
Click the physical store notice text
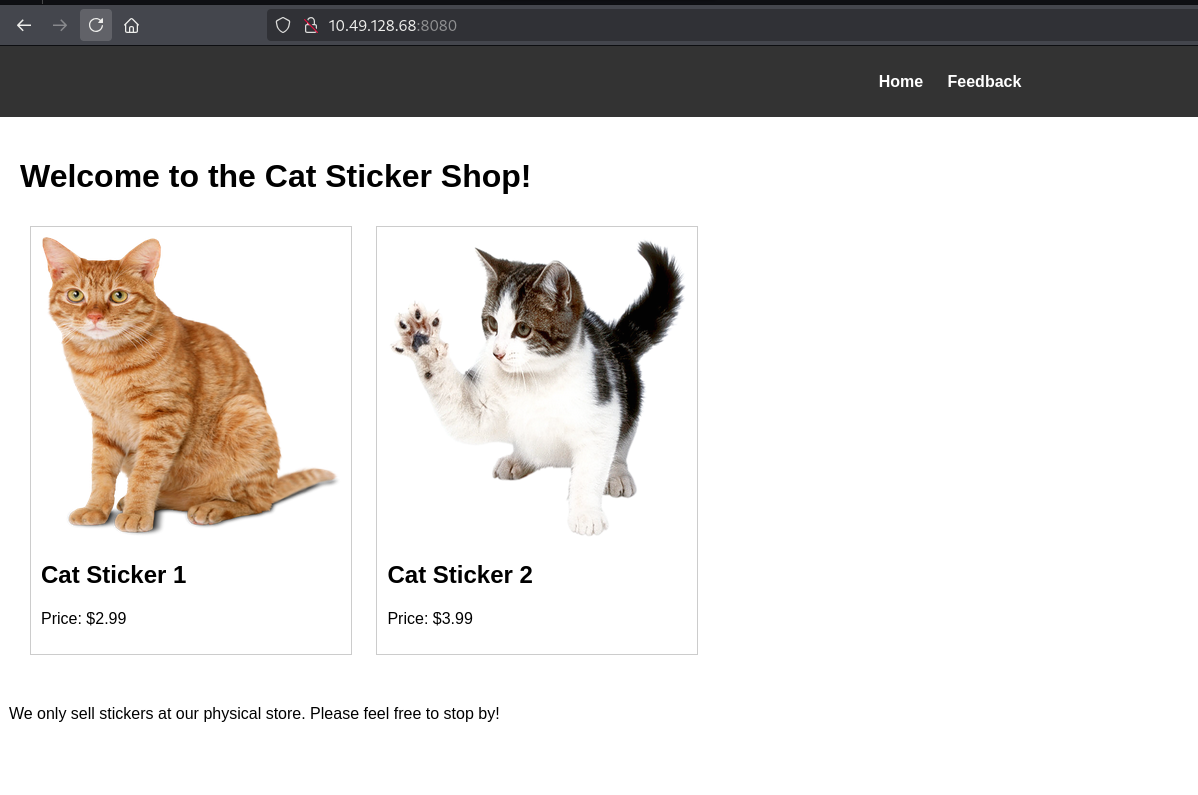(254, 713)
